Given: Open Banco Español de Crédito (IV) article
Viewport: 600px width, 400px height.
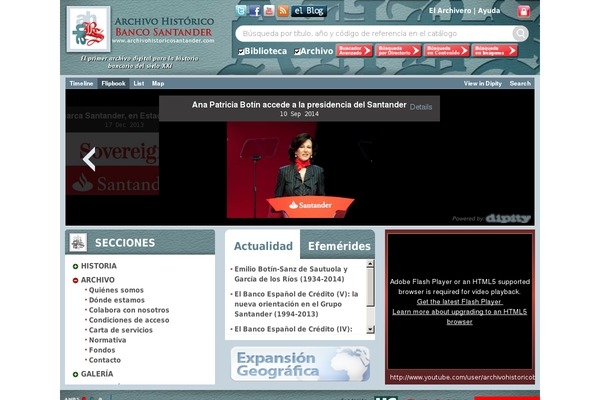Looking at the screenshot, I should pos(293,329).
